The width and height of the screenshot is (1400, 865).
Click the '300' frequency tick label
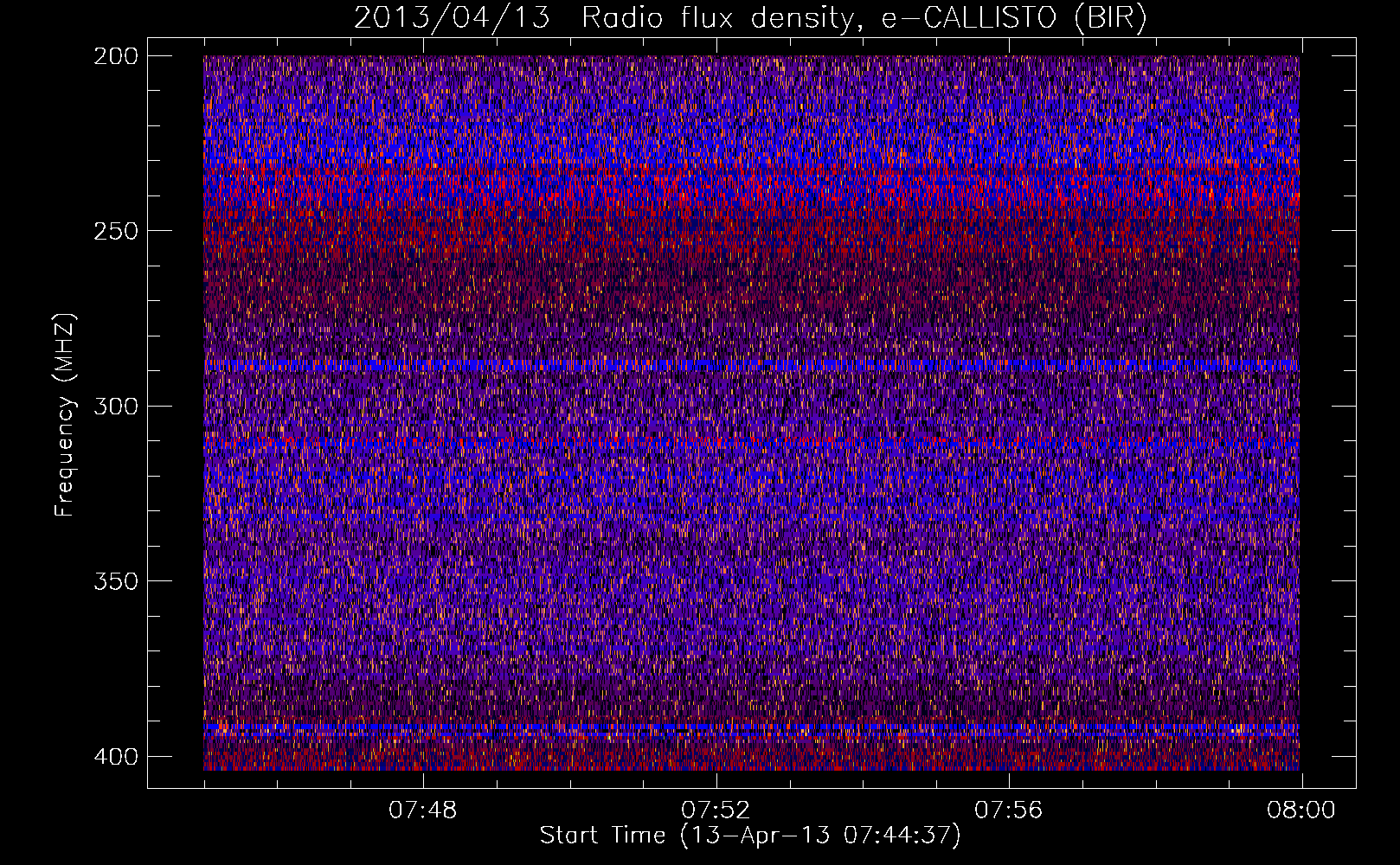coord(115,406)
